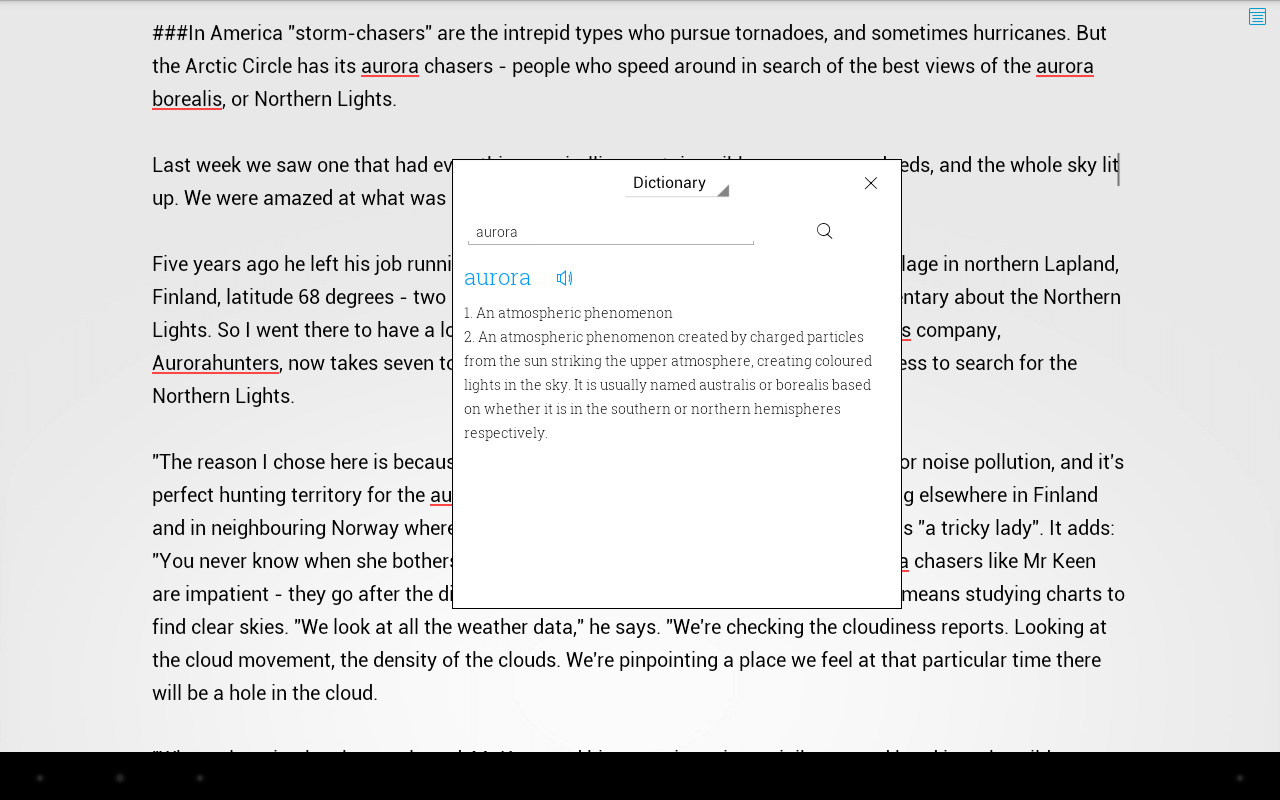This screenshot has width=1280, height=800.
Task: Click definition 2 about charged particles
Action: pos(668,385)
